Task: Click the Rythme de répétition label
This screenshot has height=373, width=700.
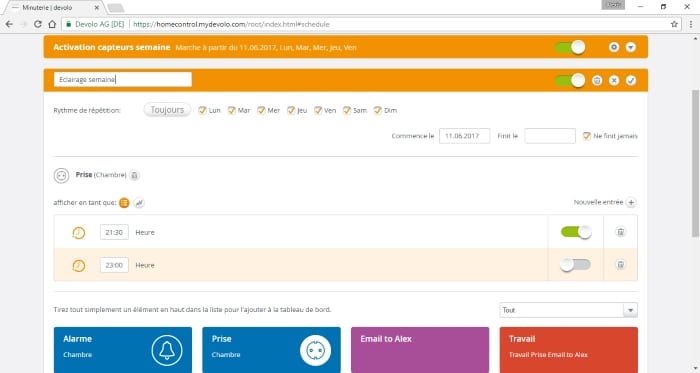Action: pyautogui.click(x=87, y=110)
